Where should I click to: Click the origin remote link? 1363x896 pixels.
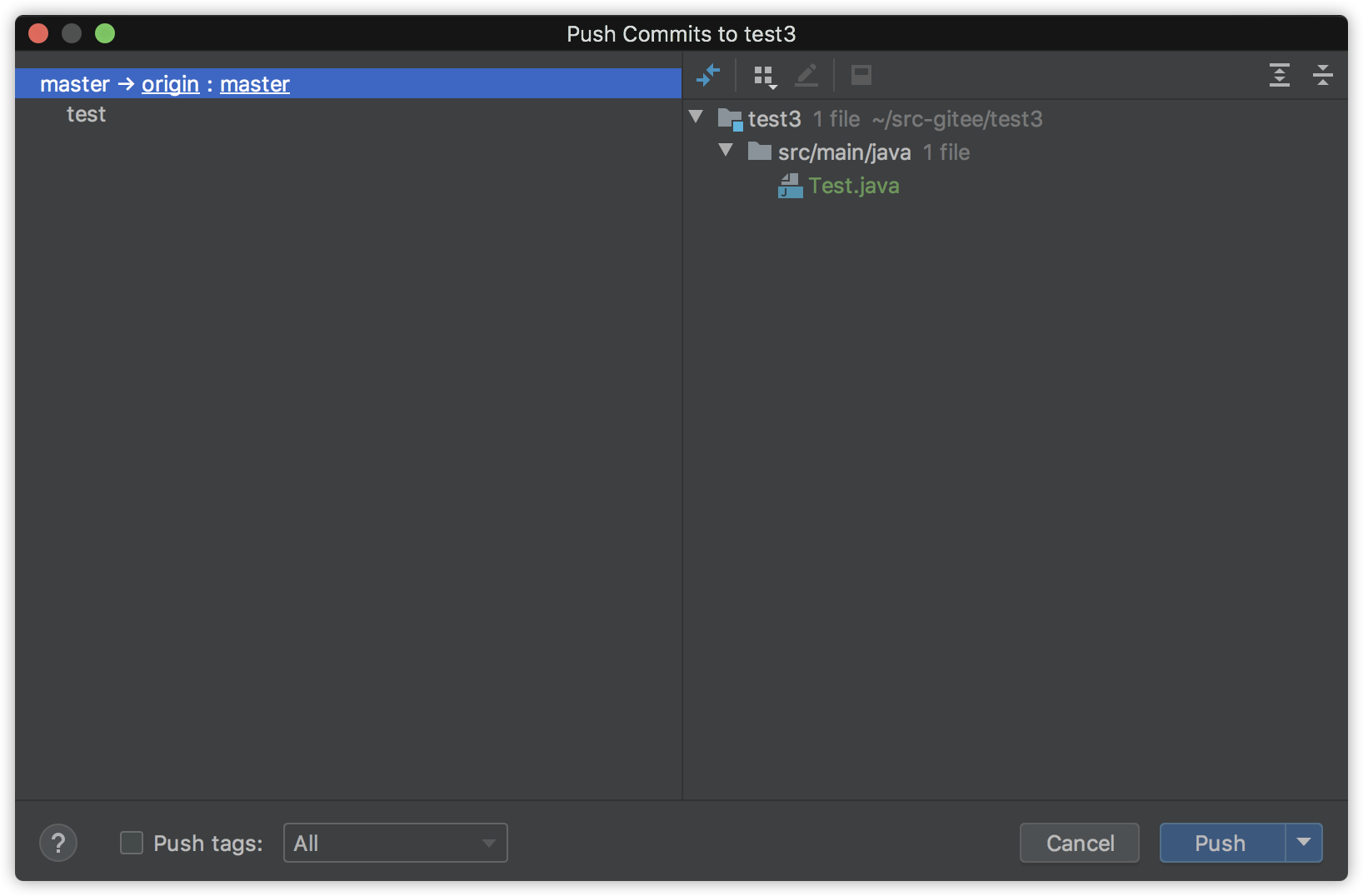coord(170,84)
